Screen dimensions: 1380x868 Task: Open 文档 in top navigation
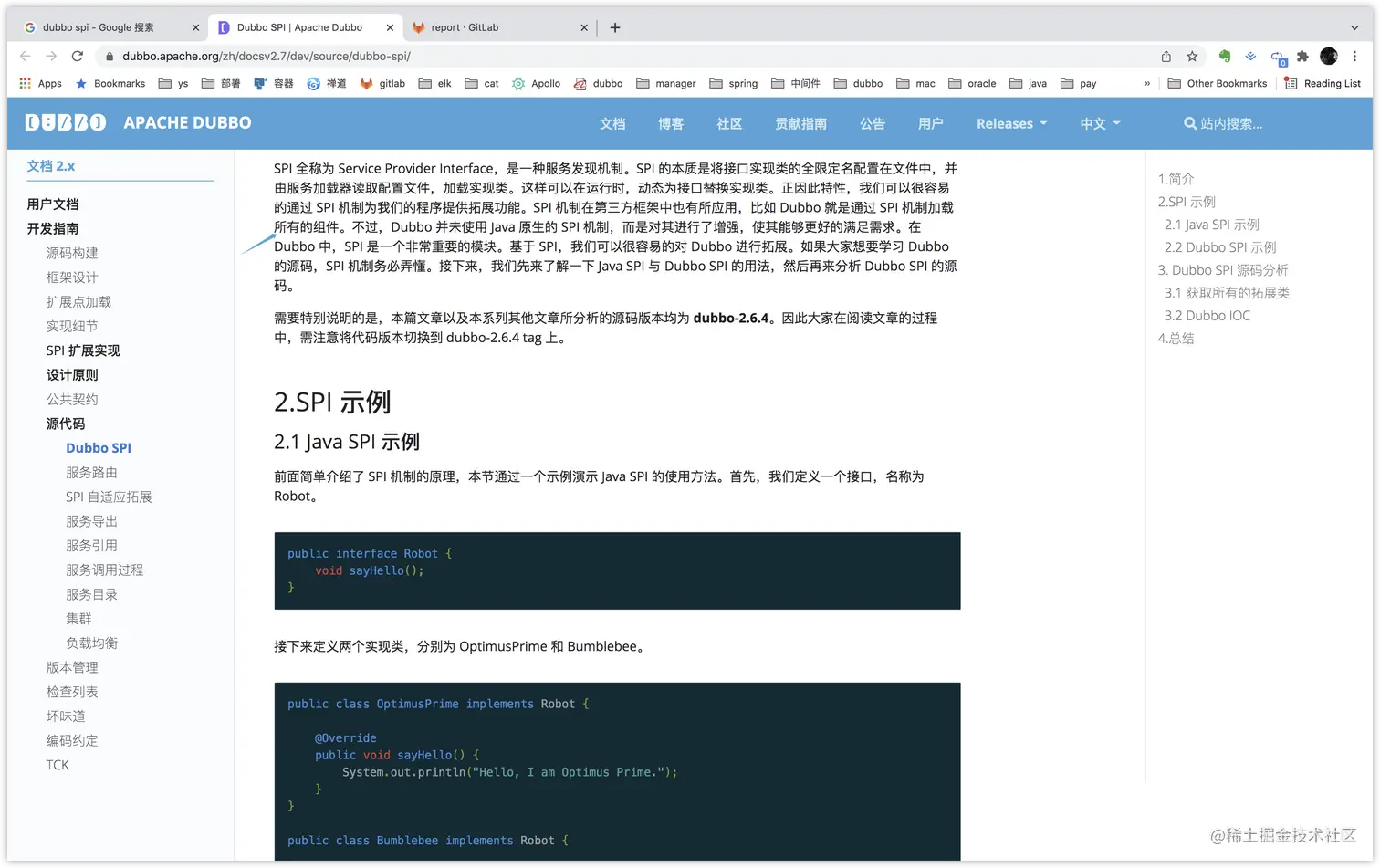pos(612,123)
